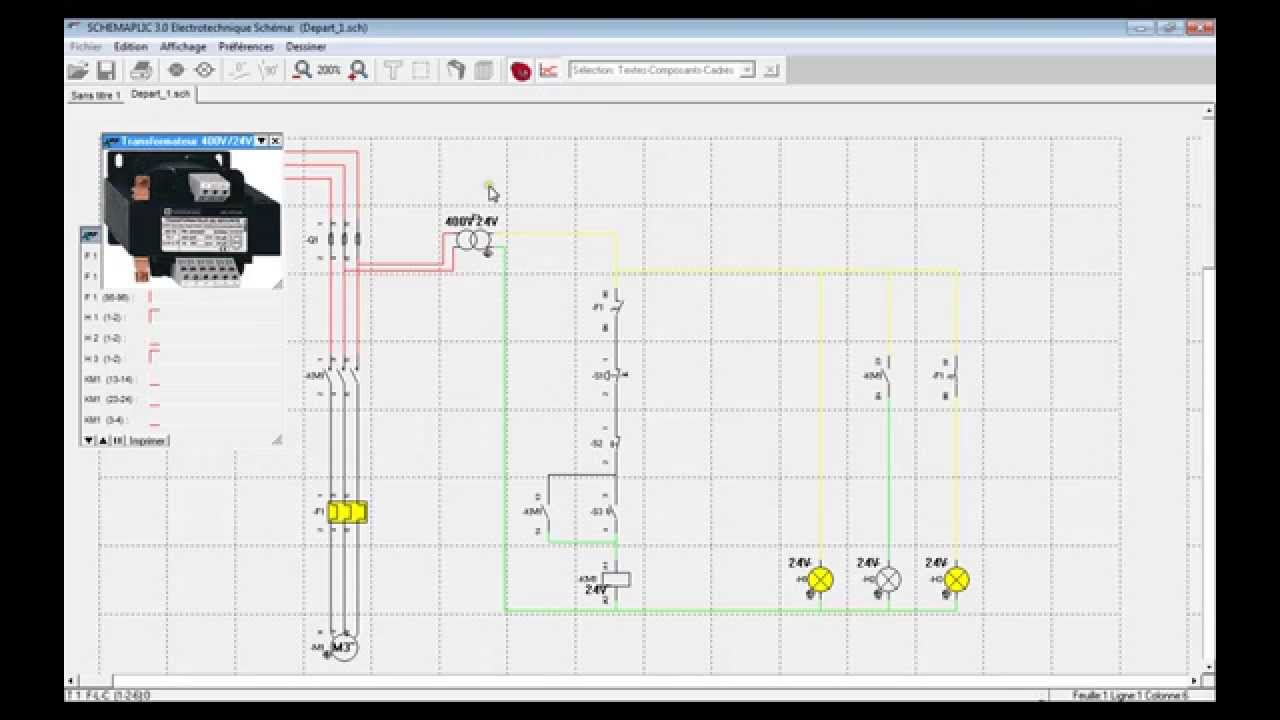This screenshot has height=720, width=1280.
Task: Open the Dessiner menu
Action: pos(306,46)
